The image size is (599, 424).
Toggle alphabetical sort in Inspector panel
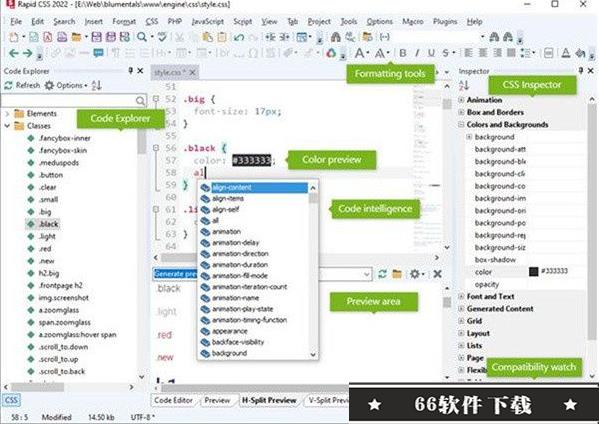coord(464,85)
